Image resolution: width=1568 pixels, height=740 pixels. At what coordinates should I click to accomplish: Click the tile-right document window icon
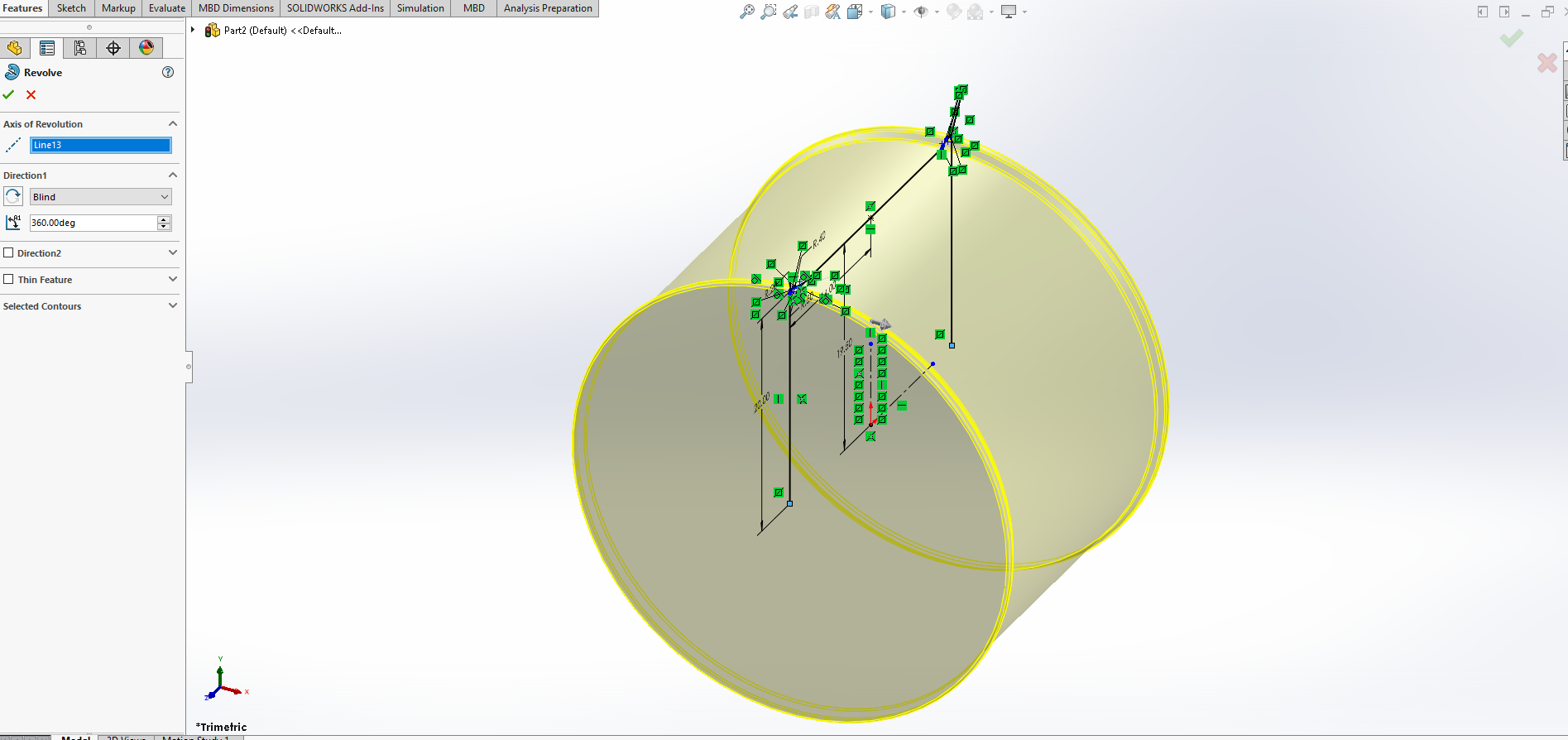1504,12
